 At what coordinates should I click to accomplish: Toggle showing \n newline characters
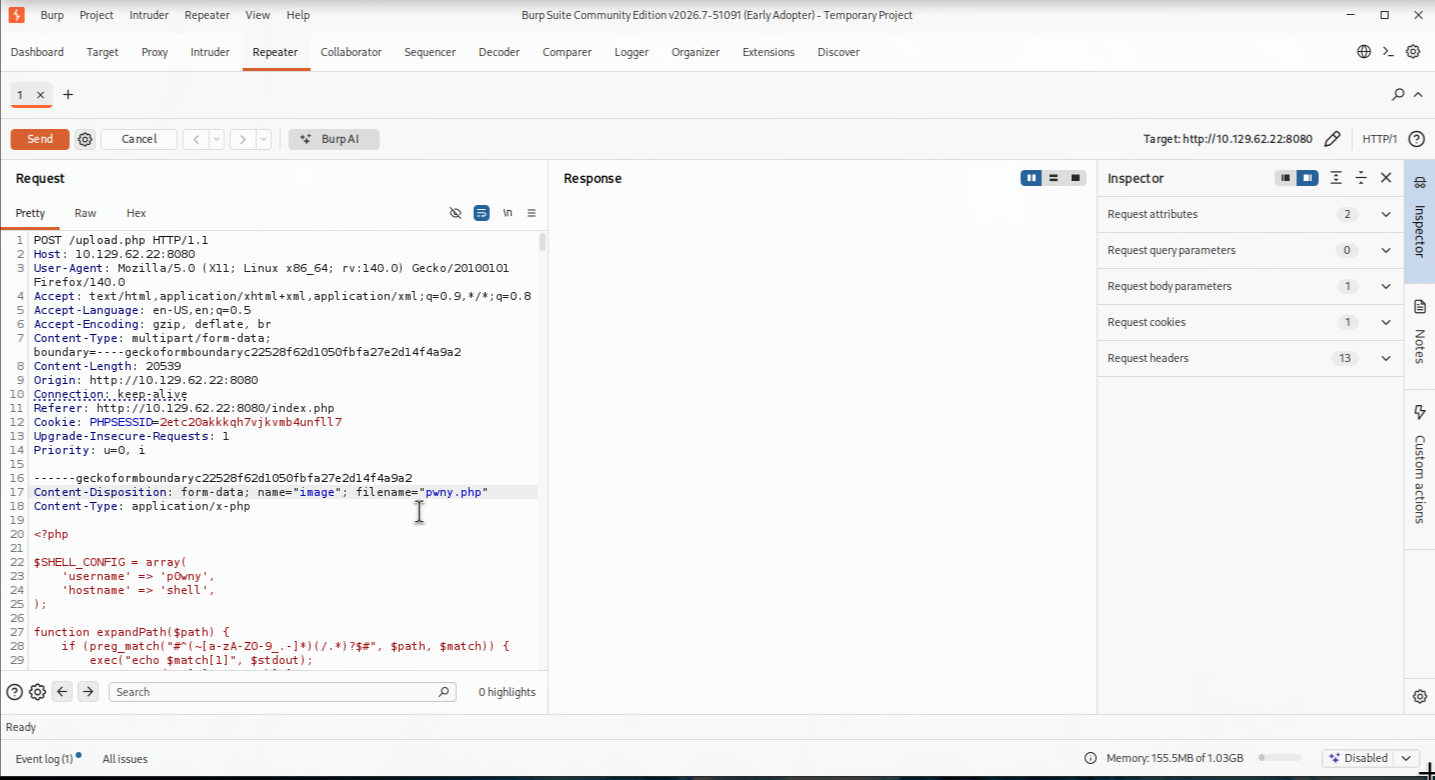(x=508, y=213)
